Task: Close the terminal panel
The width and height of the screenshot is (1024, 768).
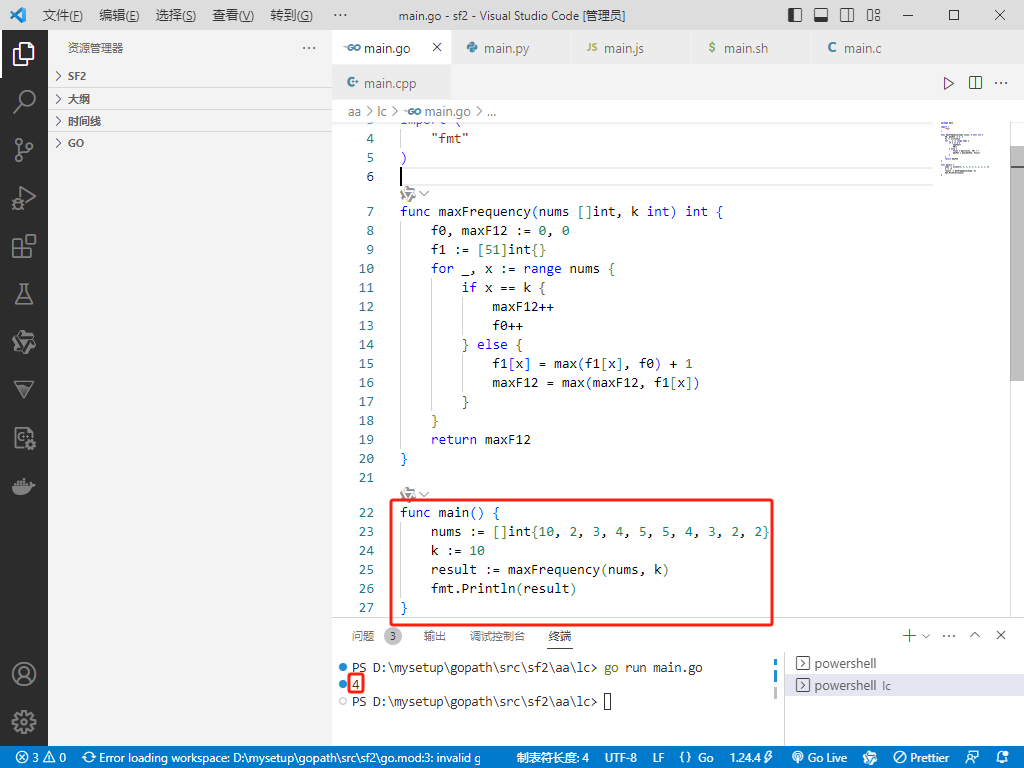Action: tap(1000, 635)
